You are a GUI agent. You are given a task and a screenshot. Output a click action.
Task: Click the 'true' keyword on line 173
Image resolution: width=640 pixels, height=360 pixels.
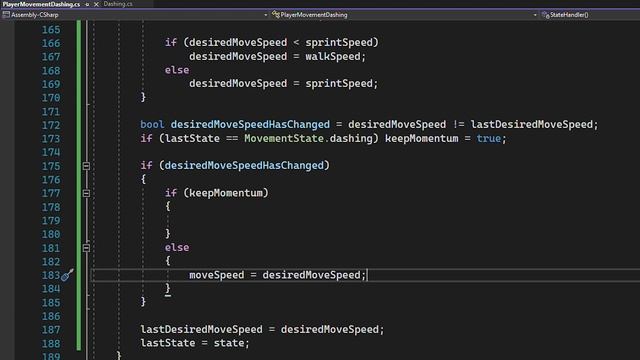pyautogui.click(x=489, y=139)
